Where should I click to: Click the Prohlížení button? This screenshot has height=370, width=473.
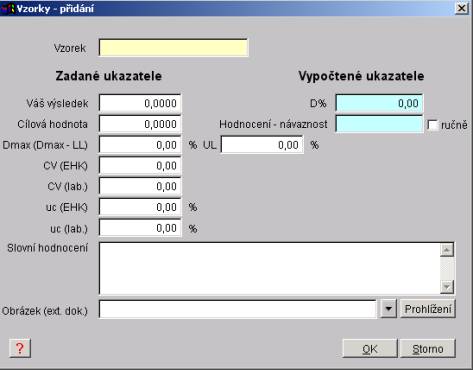(428, 309)
